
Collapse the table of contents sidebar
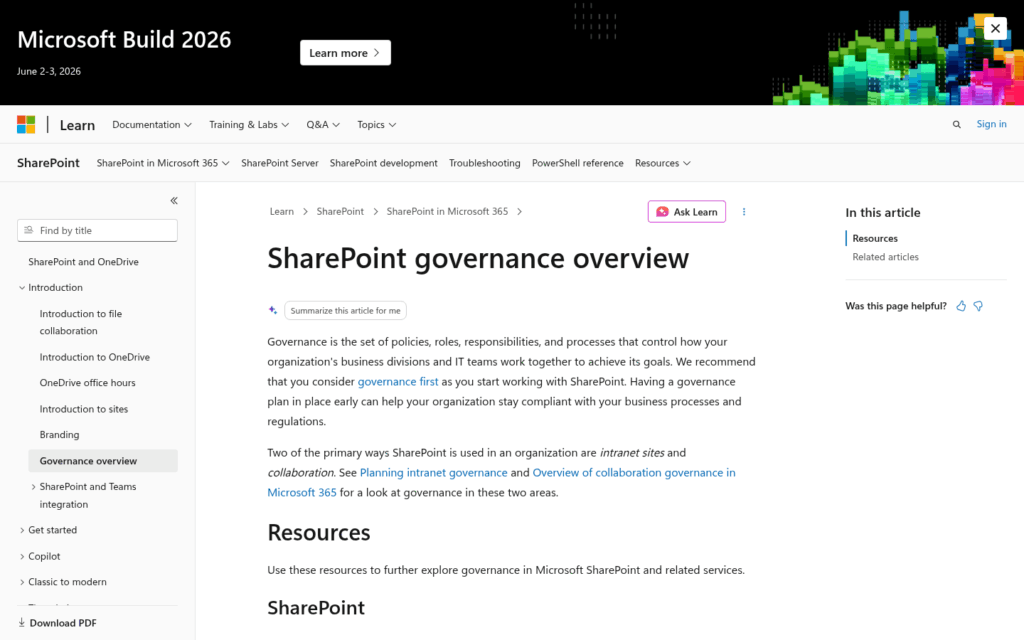tap(174, 200)
